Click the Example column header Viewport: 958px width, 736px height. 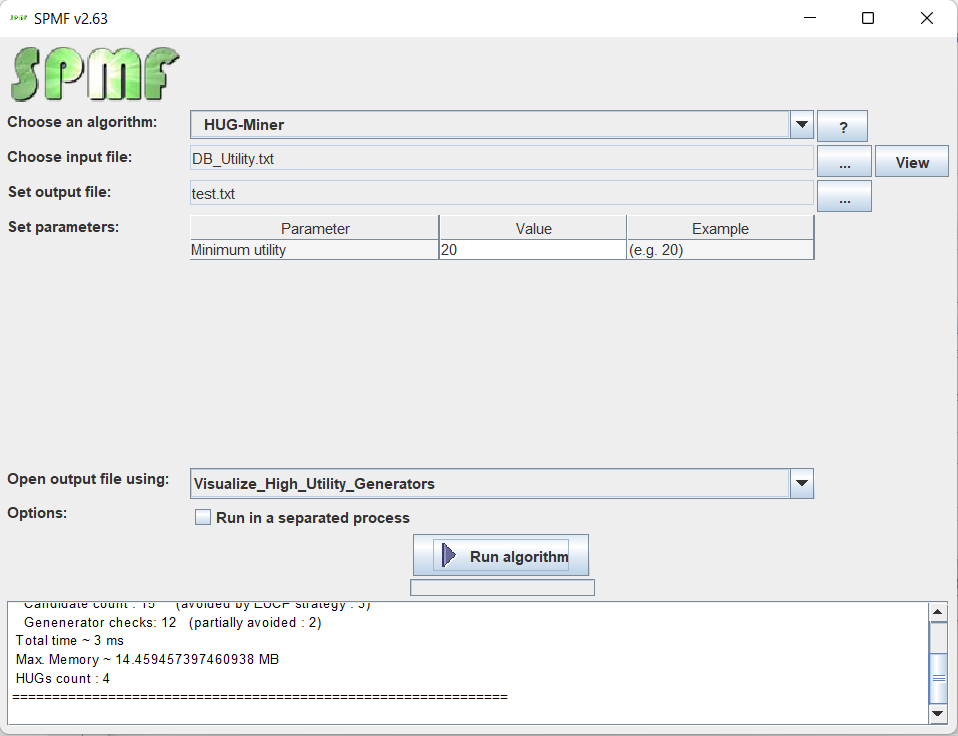tap(720, 228)
